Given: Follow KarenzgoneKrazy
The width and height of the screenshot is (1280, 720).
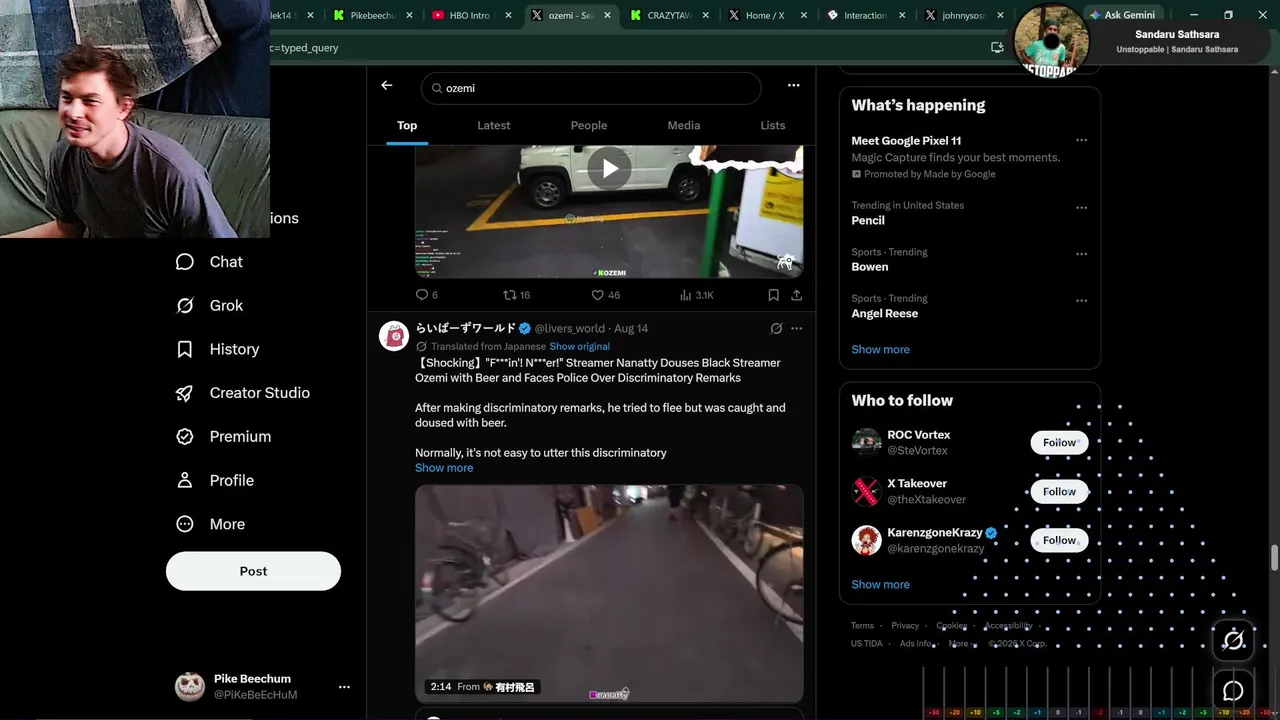Looking at the screenshot, I should pyautogui.click(x=1059, y=541).
